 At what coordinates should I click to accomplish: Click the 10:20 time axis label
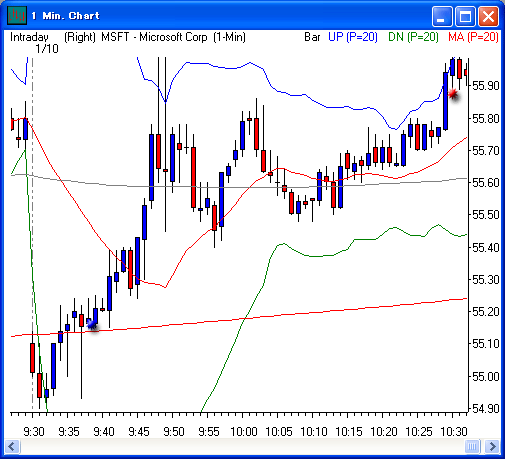point(384,432)
